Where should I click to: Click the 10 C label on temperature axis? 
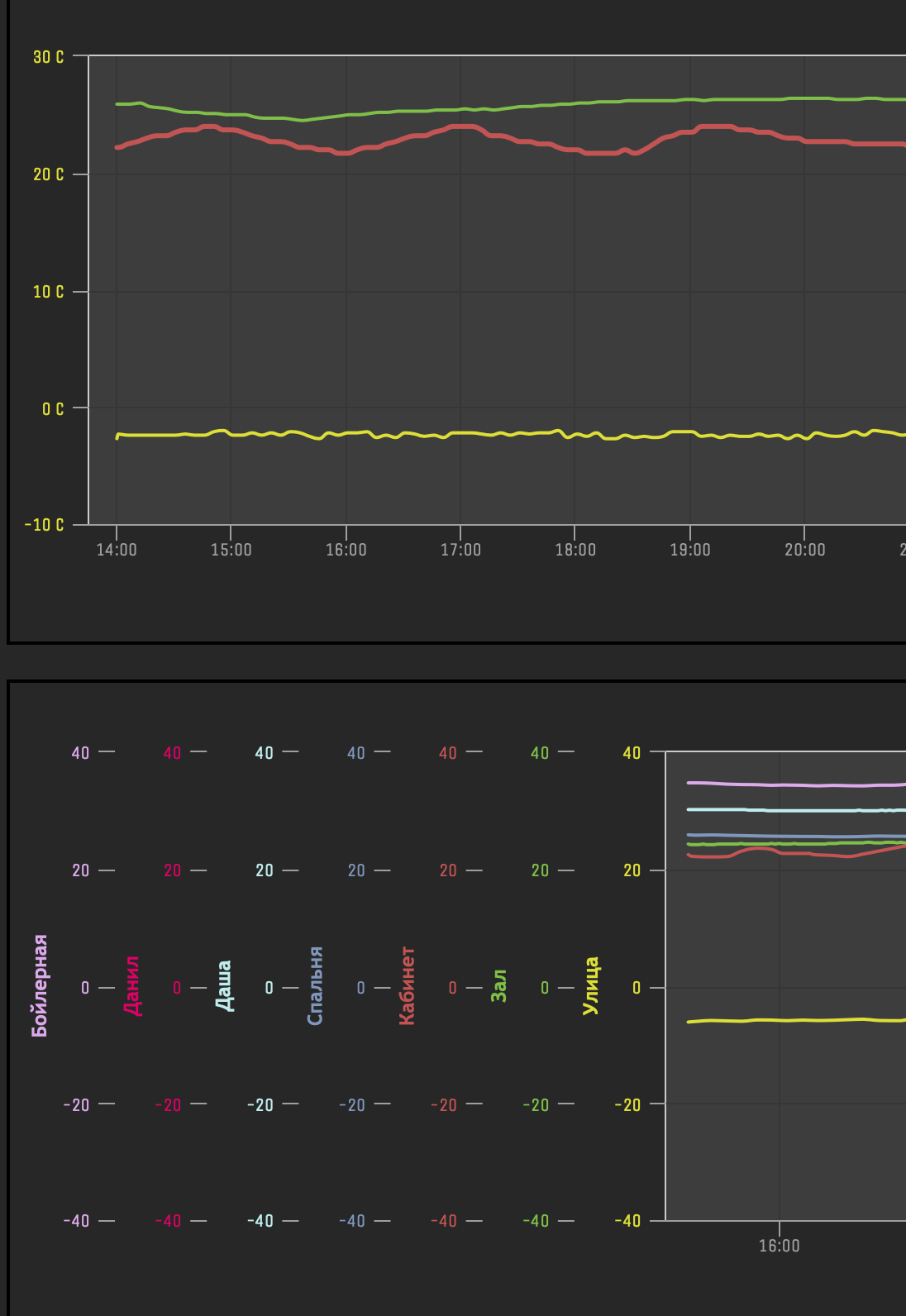[48, 292]
